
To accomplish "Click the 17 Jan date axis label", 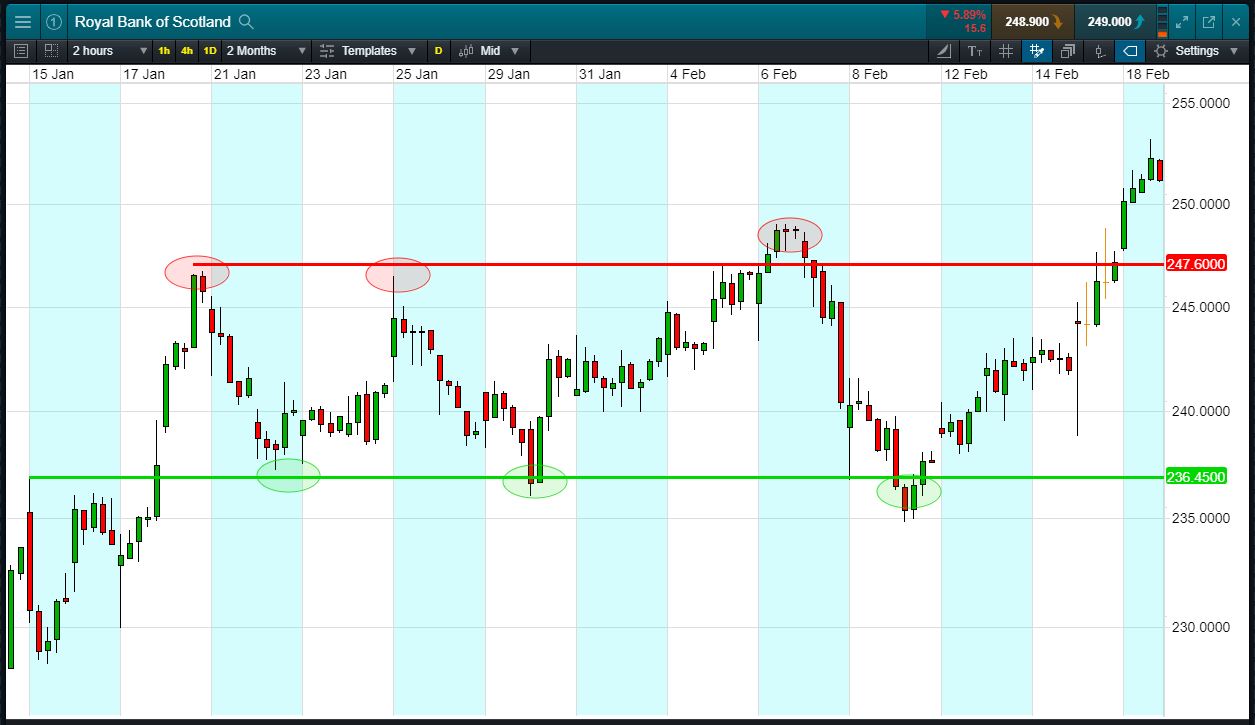I will tap(144, 74).
